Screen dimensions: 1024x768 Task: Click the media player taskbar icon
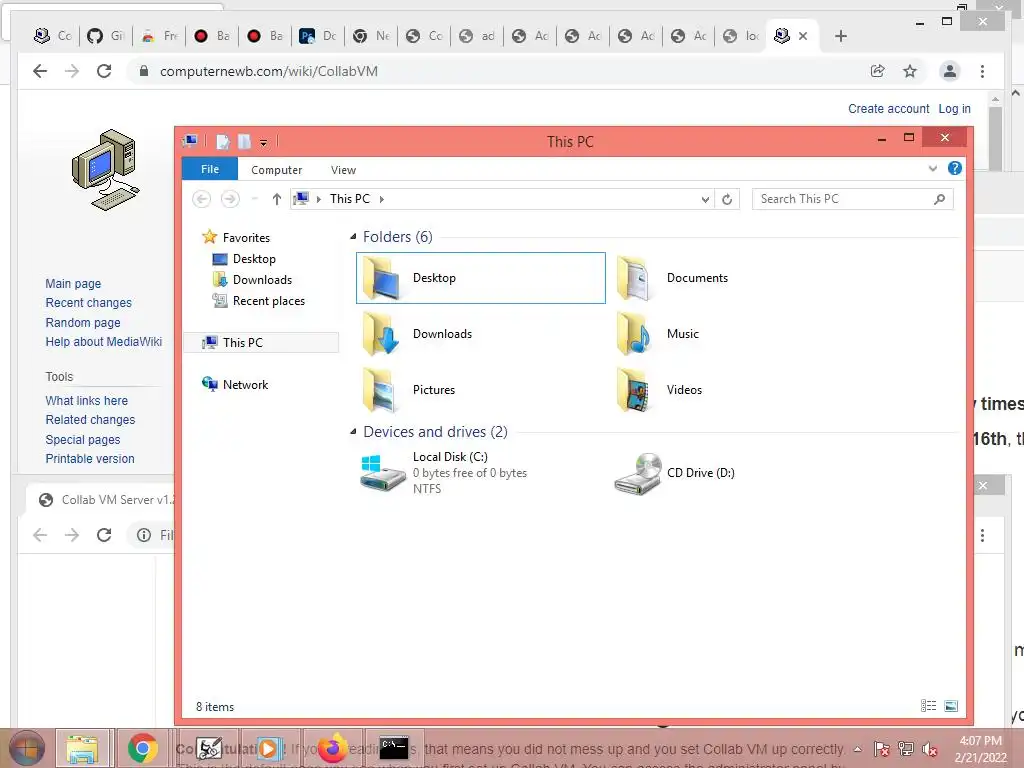tap(268, 748)
